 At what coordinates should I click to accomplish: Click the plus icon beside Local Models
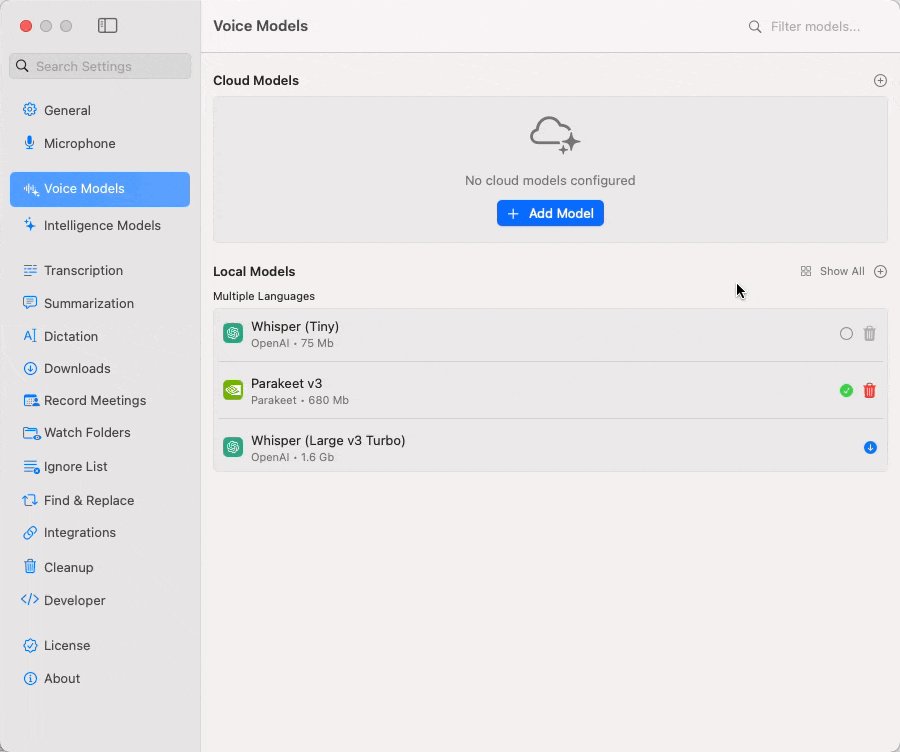tap(880, 271)
